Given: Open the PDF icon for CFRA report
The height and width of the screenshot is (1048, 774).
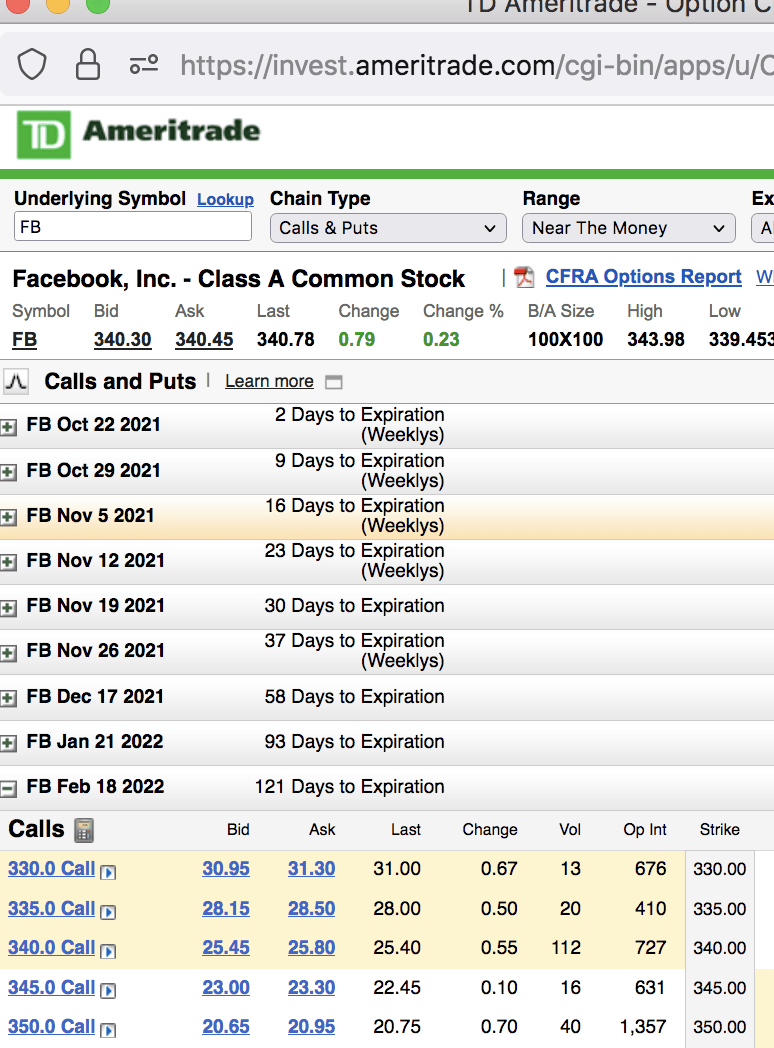Looking at the screenshot, I should pyautogui.click(x=524, y=277).
